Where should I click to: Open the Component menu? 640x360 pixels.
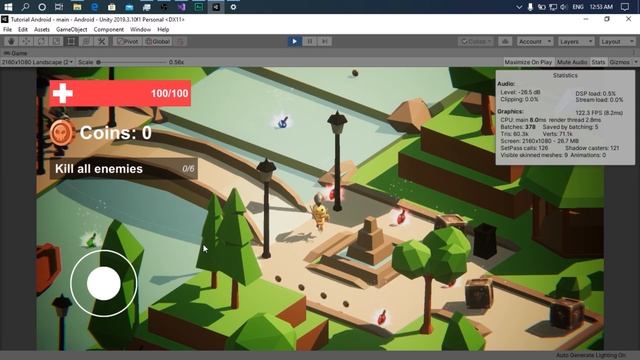coord(109,29)
